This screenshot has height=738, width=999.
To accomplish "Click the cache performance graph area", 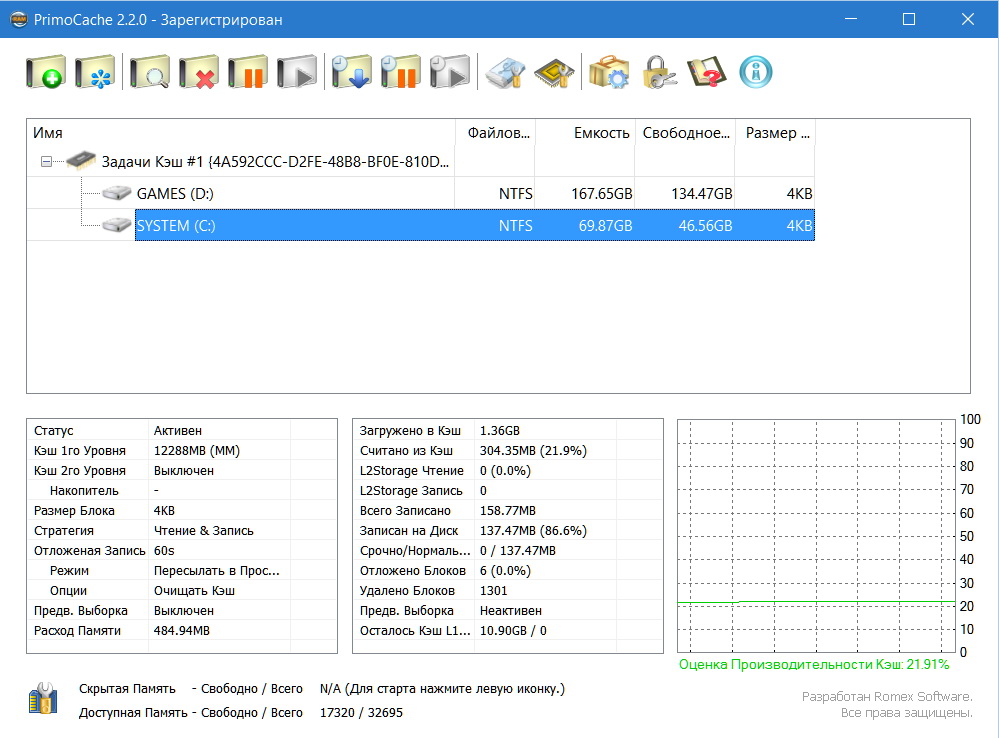I will 817,536.
